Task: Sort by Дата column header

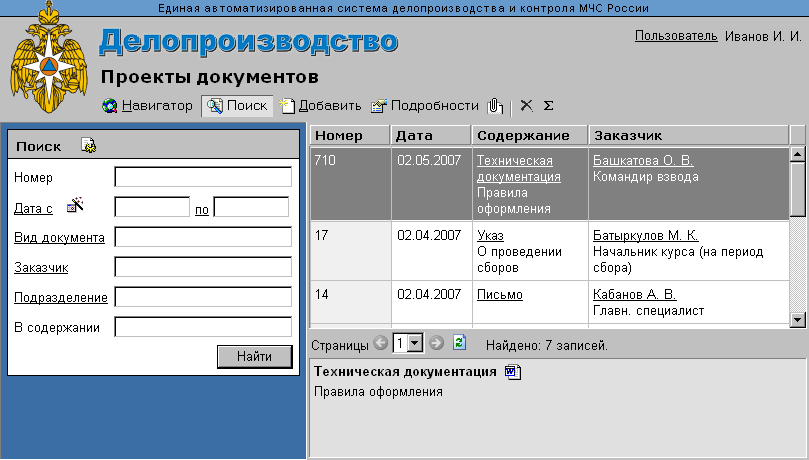Action: (x=431, y=135)
